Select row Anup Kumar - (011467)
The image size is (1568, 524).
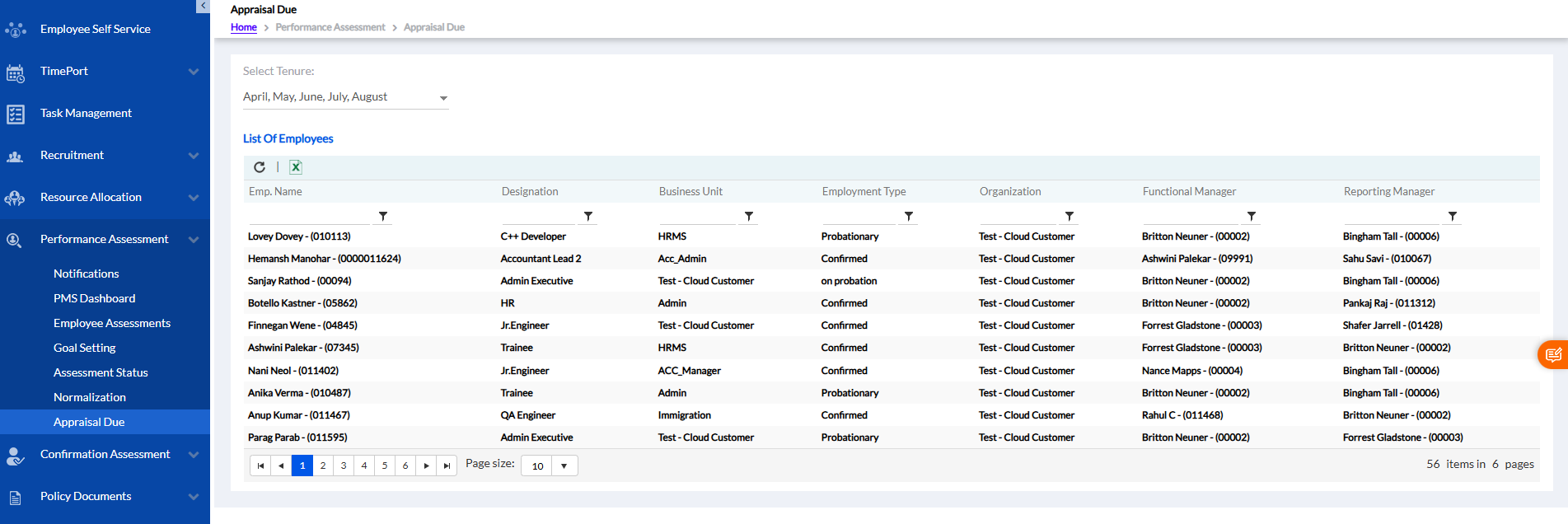893,415
